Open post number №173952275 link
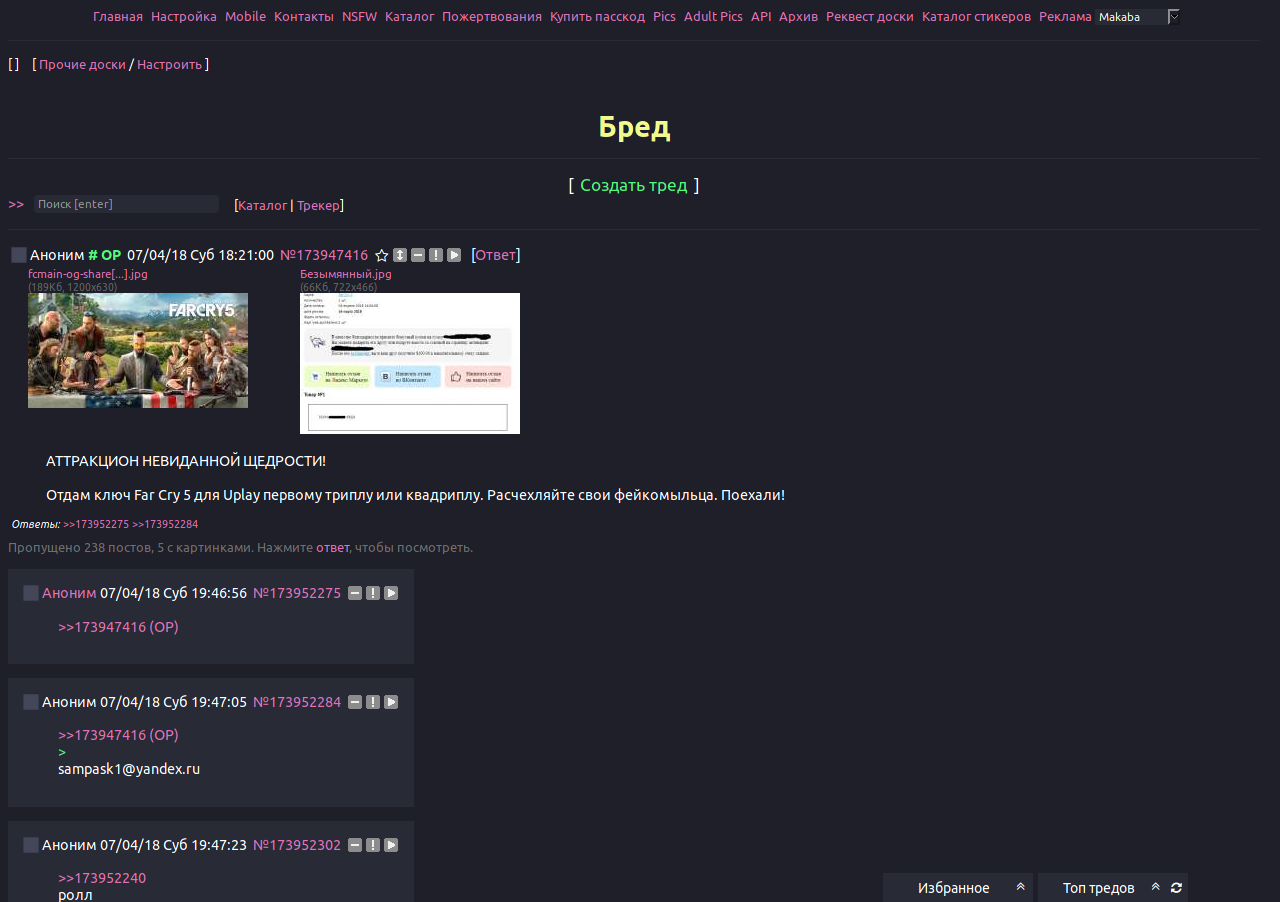Viewport: 1280px width, 902px height. 297,593
